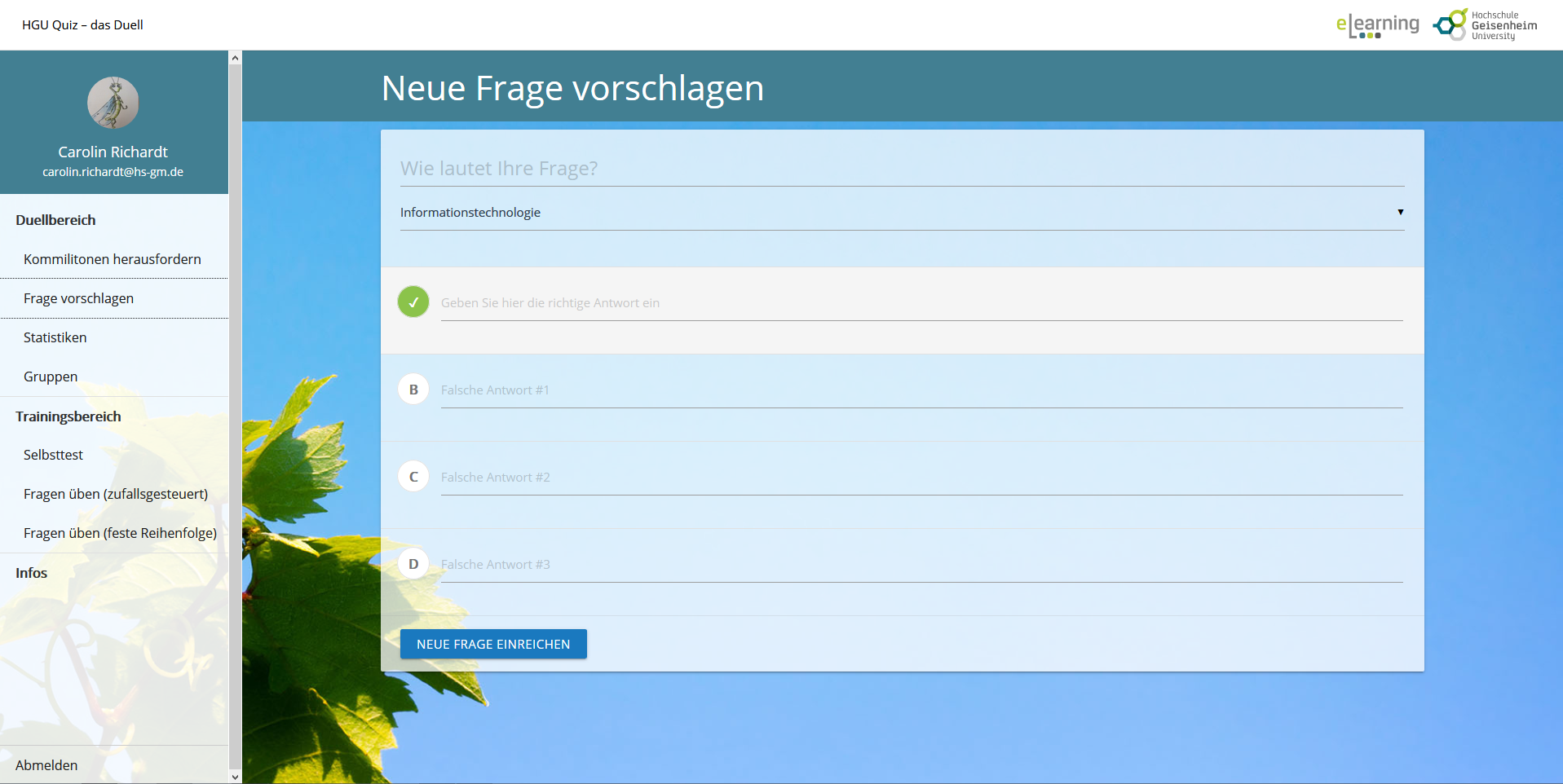Open Fragen üben (zufallsgesteuert)

pos(116,494)
